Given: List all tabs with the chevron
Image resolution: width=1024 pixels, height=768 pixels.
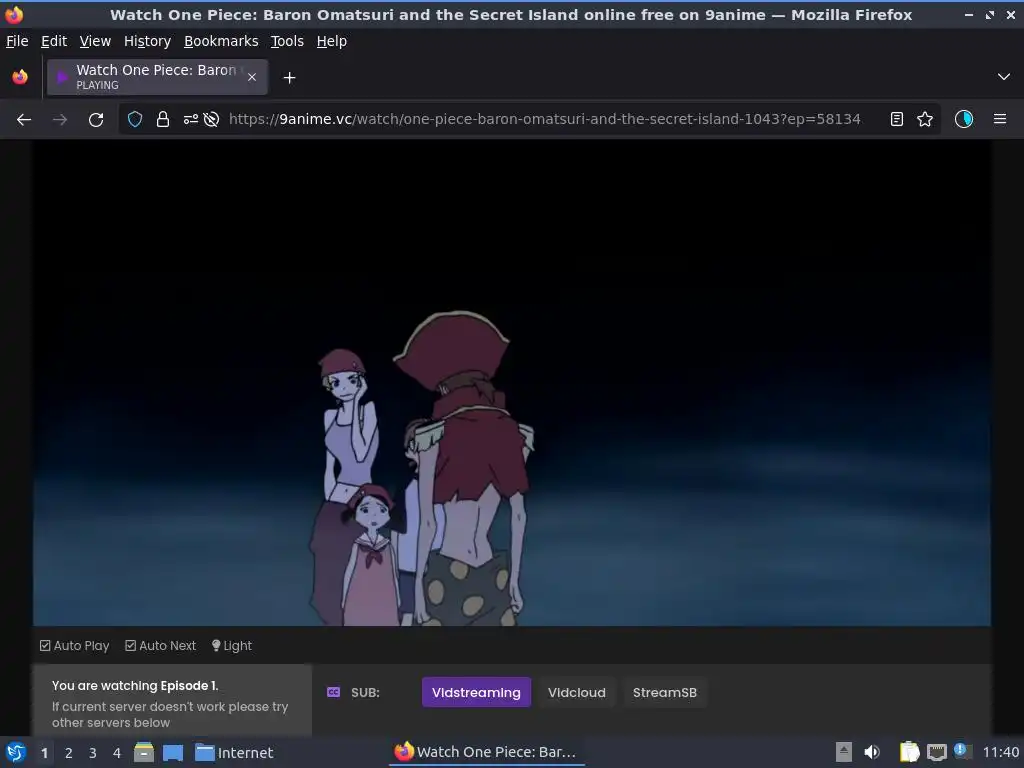Looking at the screenshot, I should [1004, 77].
